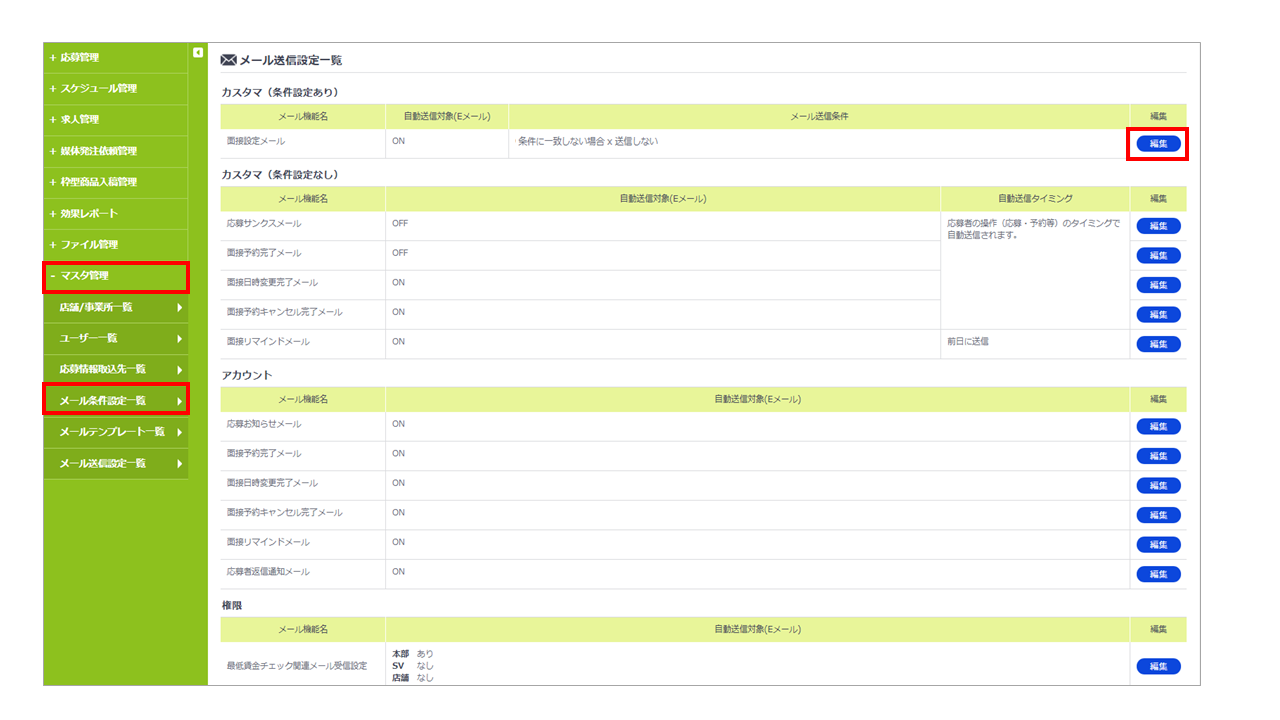
Task: Edit 最低賃金チェック関連メール受信設定 row
Action: [x=1158, y=666]
